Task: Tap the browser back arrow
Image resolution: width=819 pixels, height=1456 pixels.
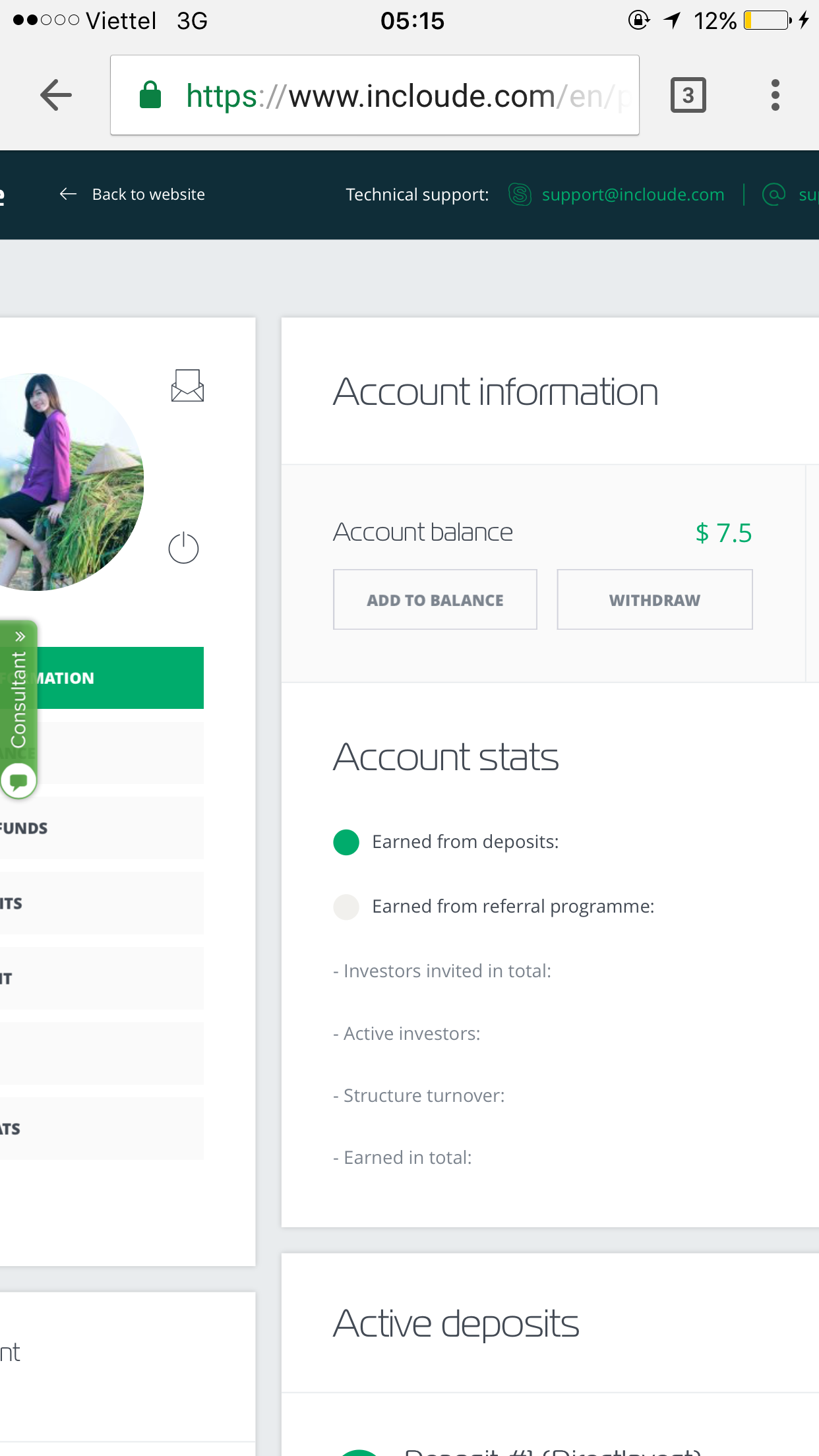Action: tap(56, 96)
